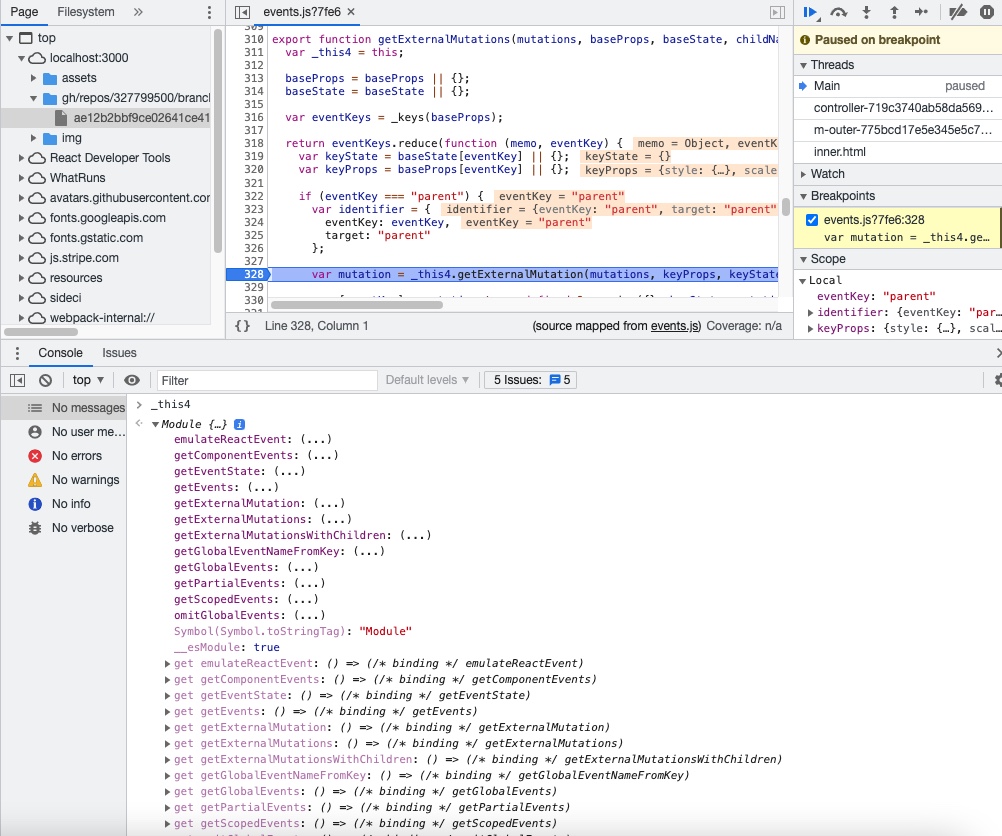Collapse the Threads section

click(x=803, y=65)
